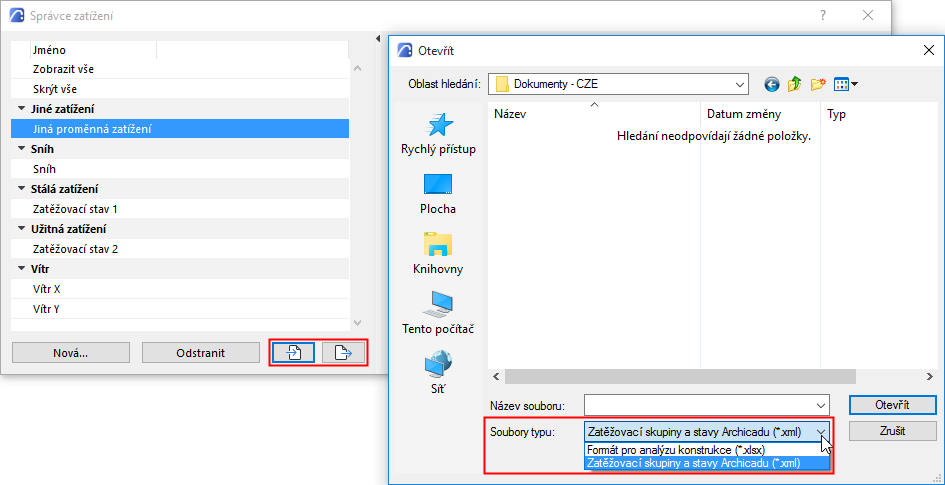This screenshot has height=485, width=945.
Task: Sort by Datum změny column header
Action: point(761,114)
